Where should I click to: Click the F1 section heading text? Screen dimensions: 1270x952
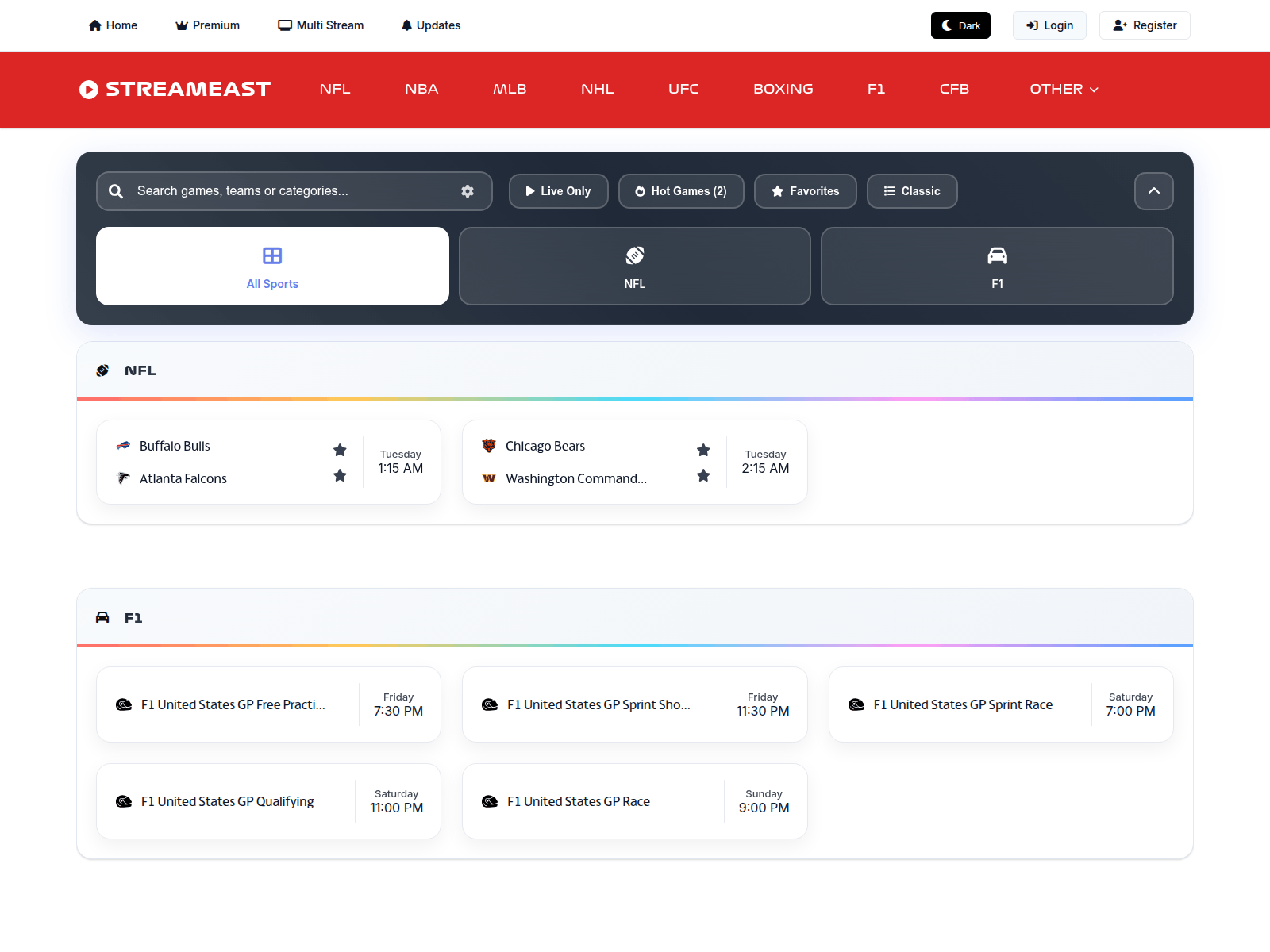(x=133, y=617)
